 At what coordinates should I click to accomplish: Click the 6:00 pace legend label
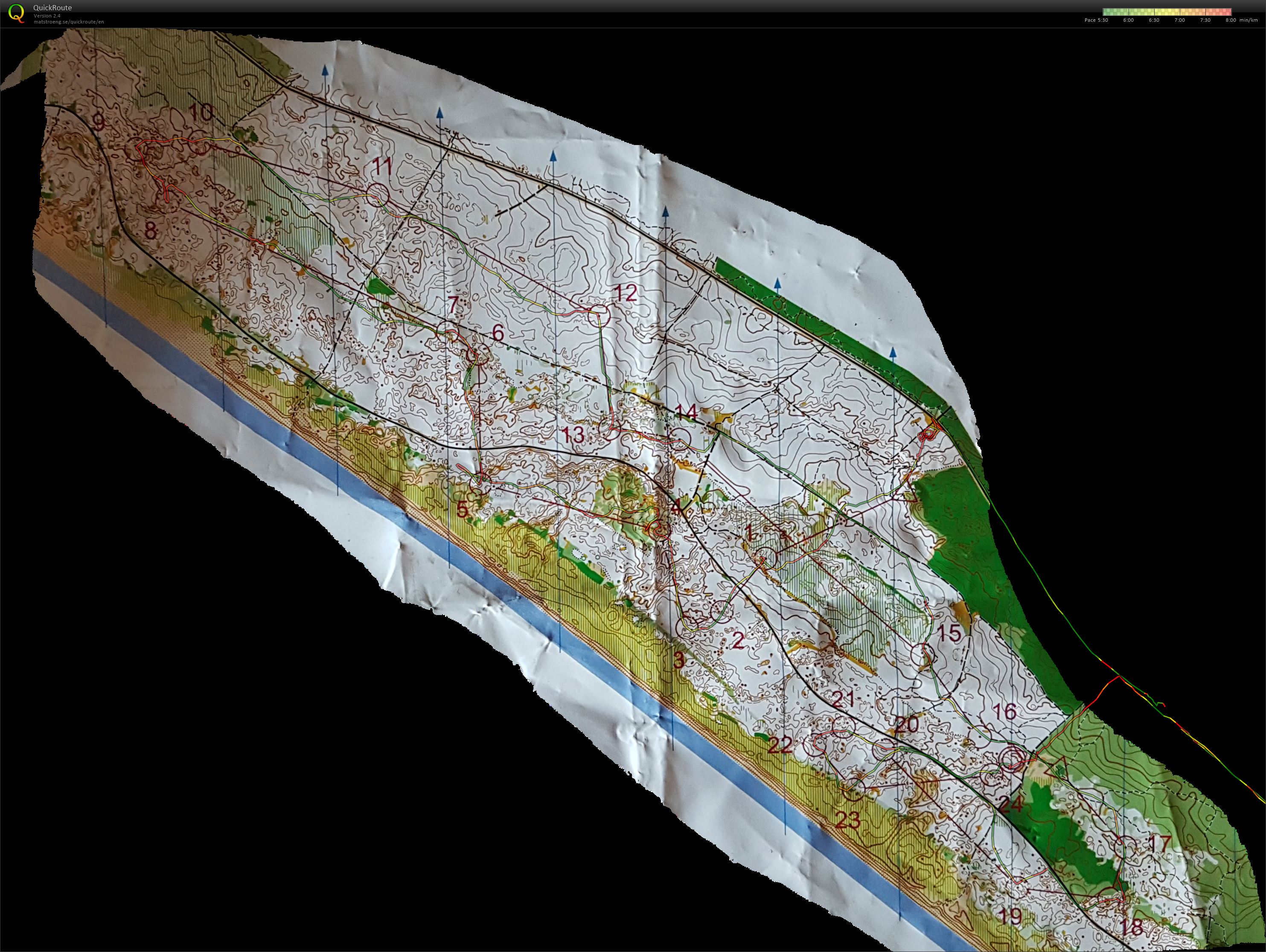pyautogui.click(x=1128, y=20)
